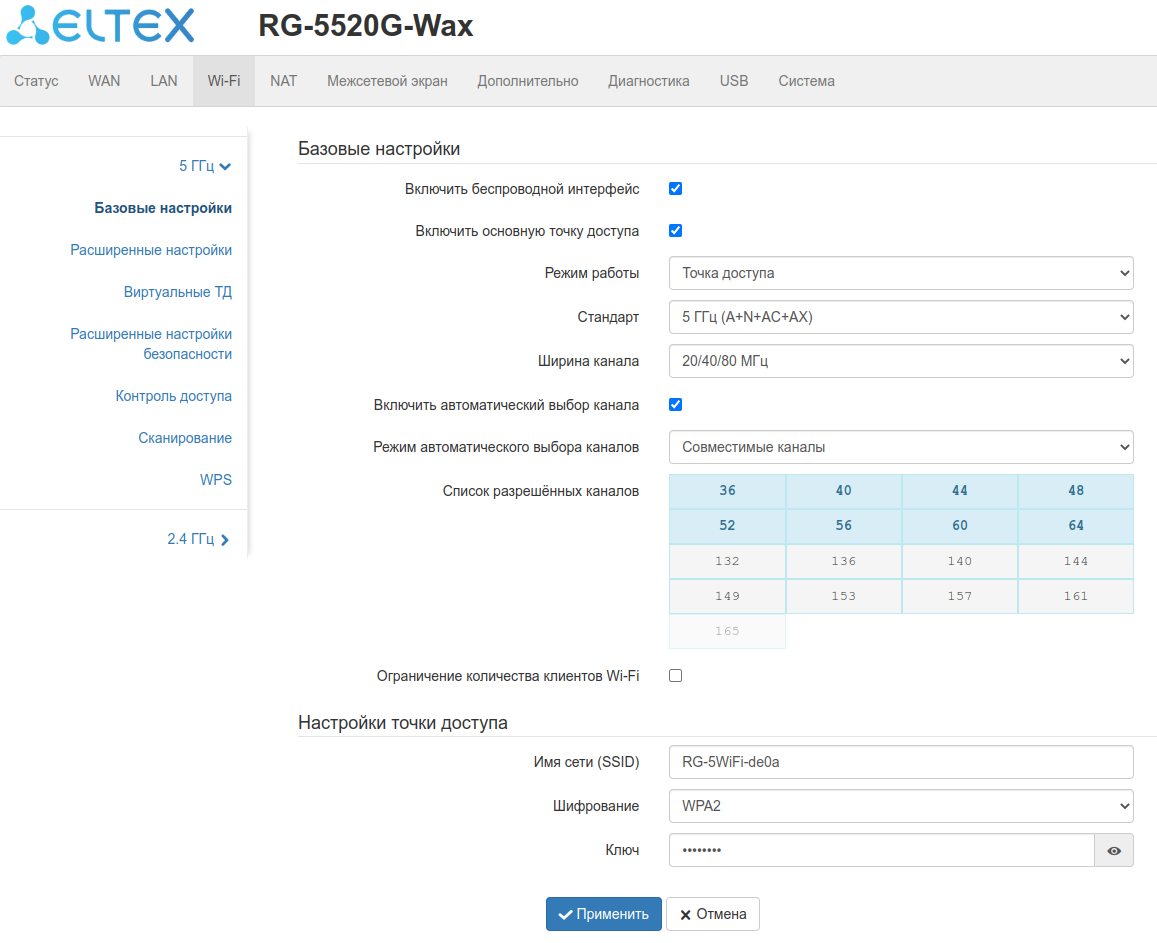Enable Wi-Fi client limit checkbox
1157x943 pixels.
tap(675, 676)
